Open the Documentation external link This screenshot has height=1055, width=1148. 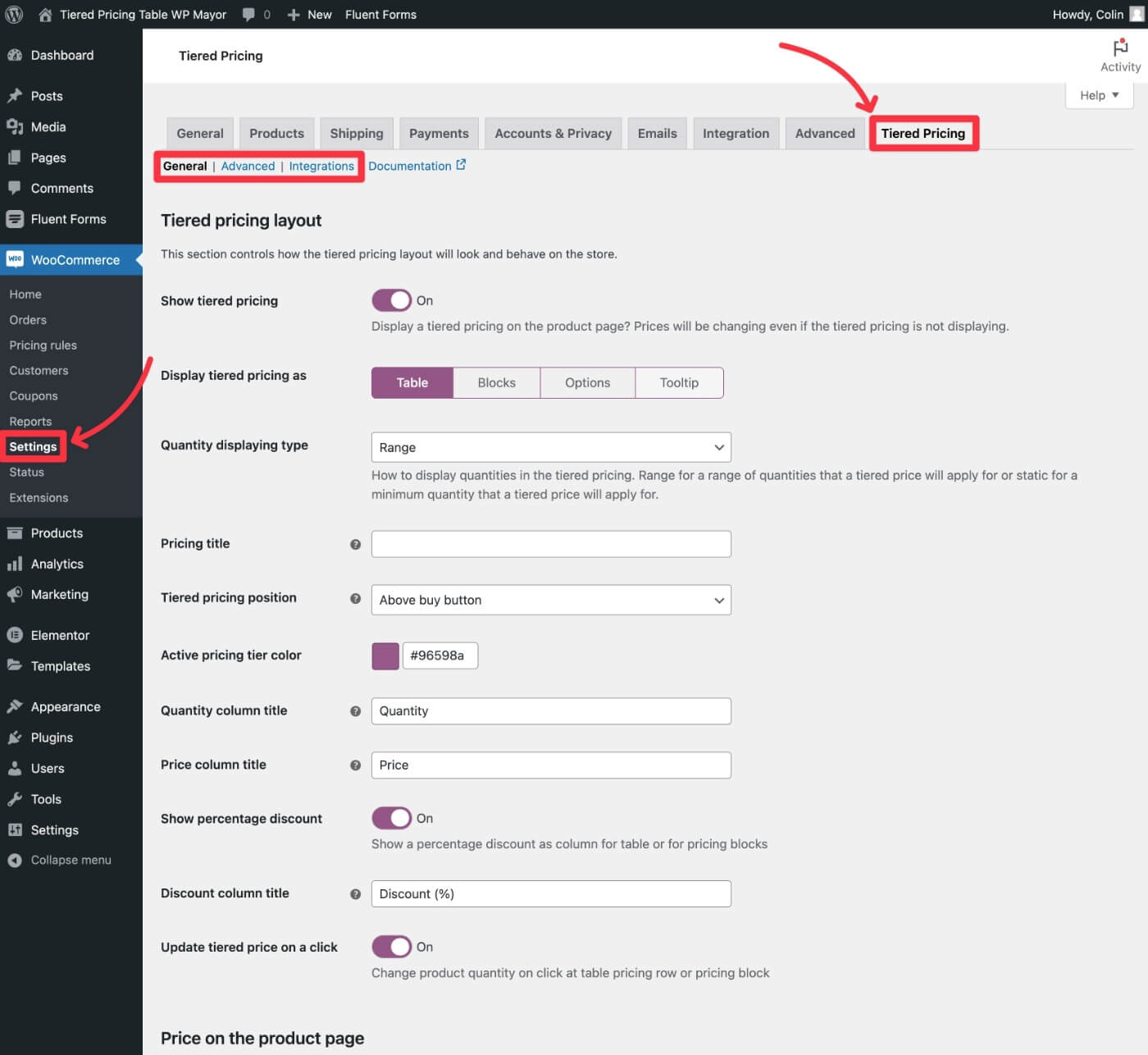point(417,166)
